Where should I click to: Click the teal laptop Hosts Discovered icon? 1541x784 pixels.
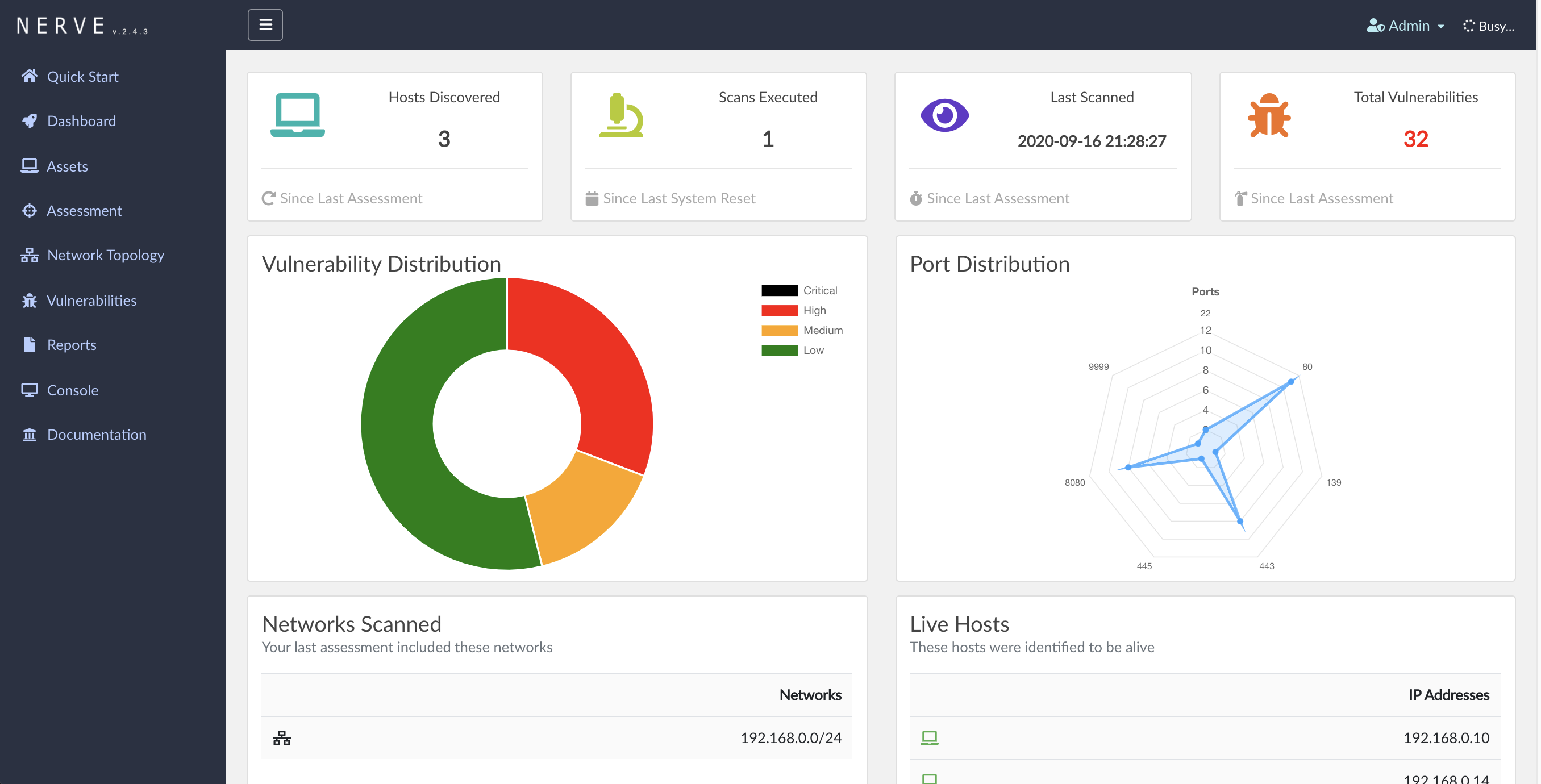[297, 115]
